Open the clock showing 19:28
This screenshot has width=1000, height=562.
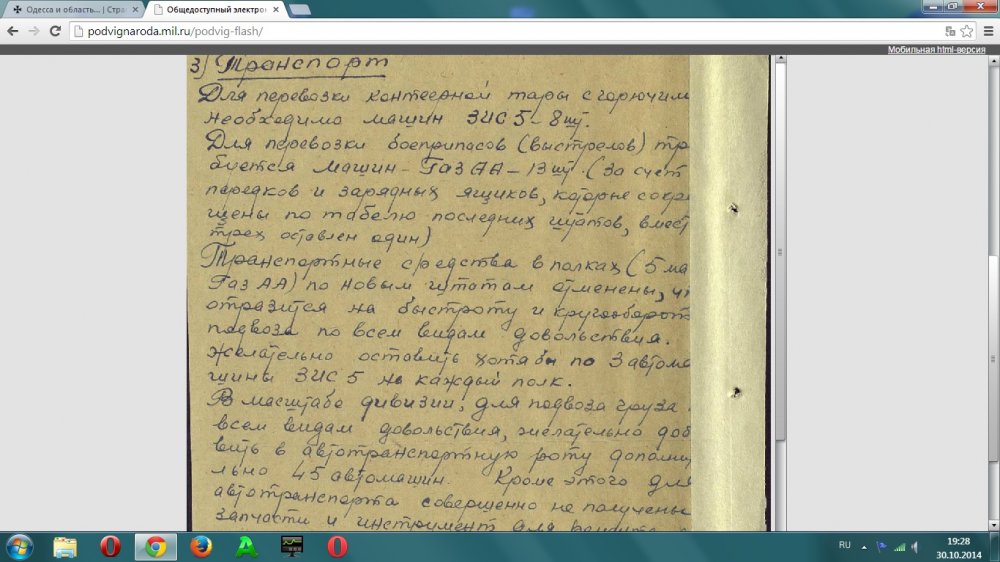point(959,547)
